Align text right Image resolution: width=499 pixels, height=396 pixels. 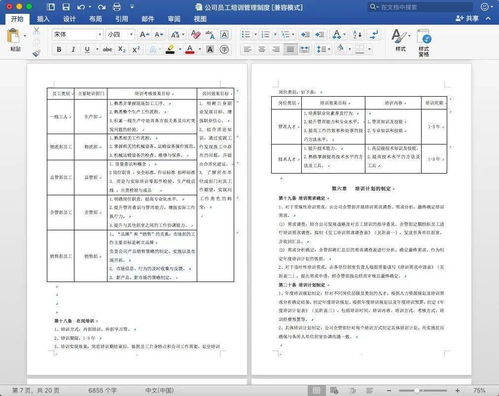coord(276,49)
